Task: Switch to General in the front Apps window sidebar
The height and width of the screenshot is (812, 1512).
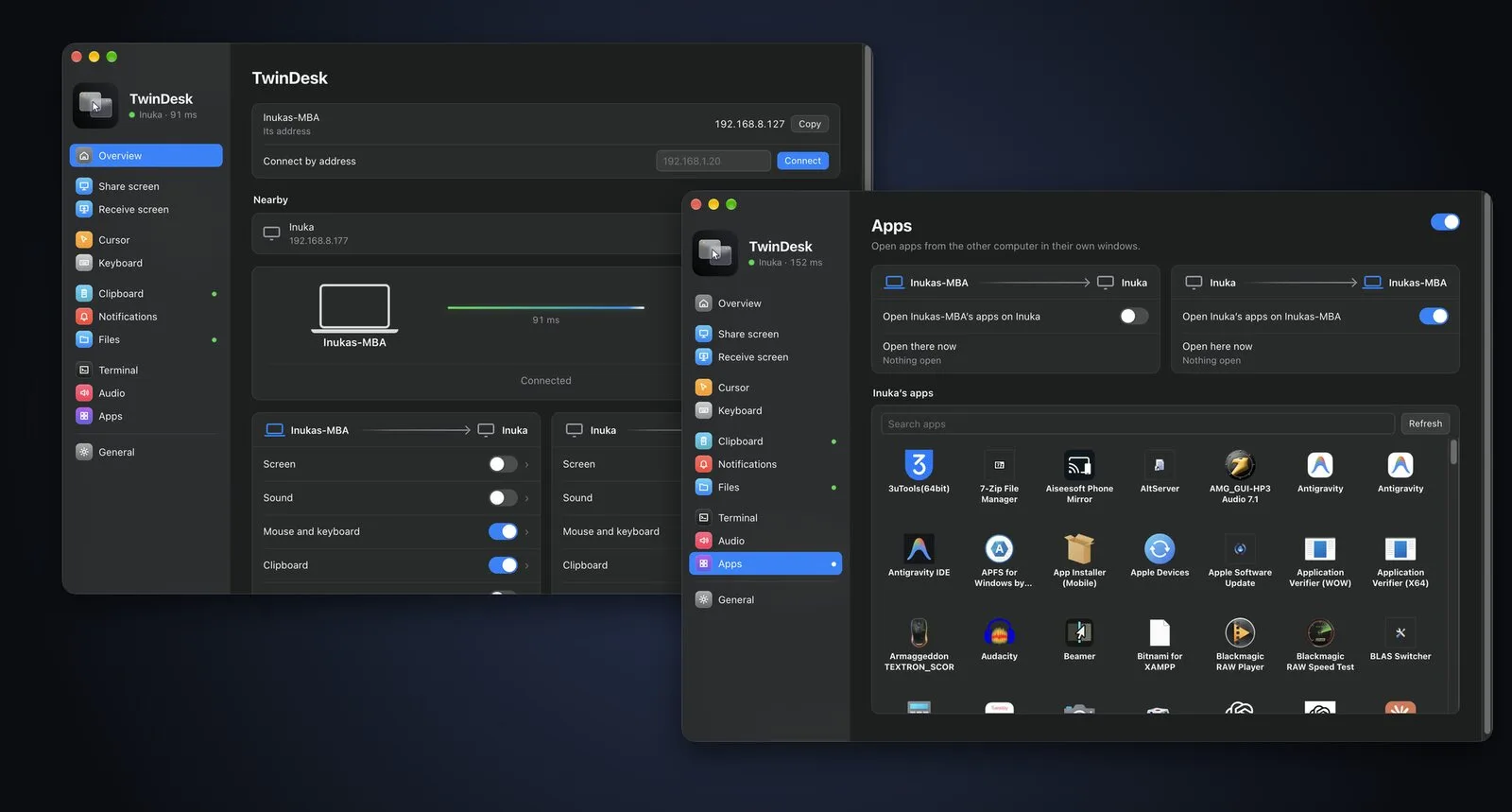Action: (765, 599)
